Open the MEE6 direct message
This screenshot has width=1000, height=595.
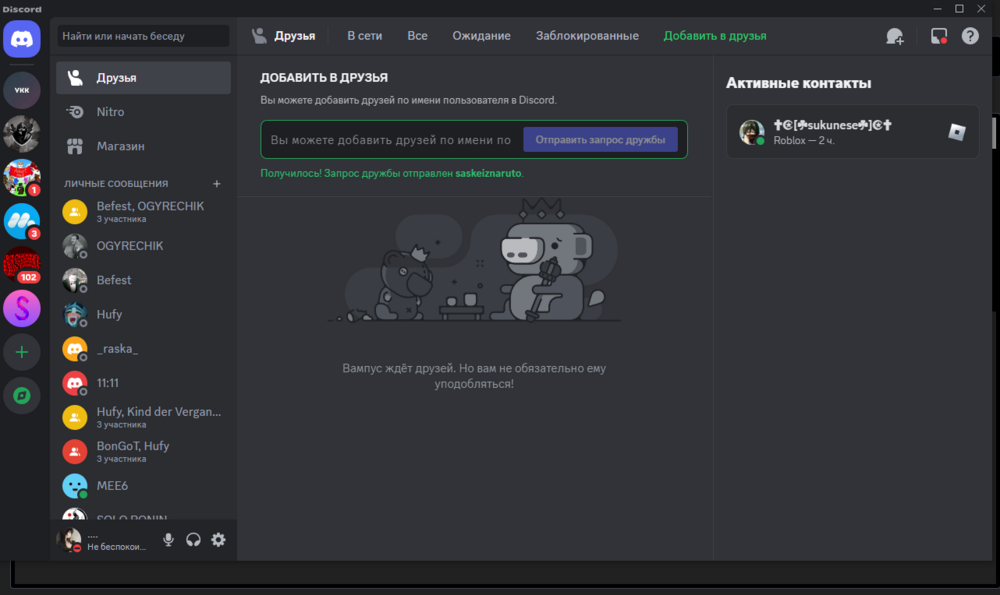(143, 486)
